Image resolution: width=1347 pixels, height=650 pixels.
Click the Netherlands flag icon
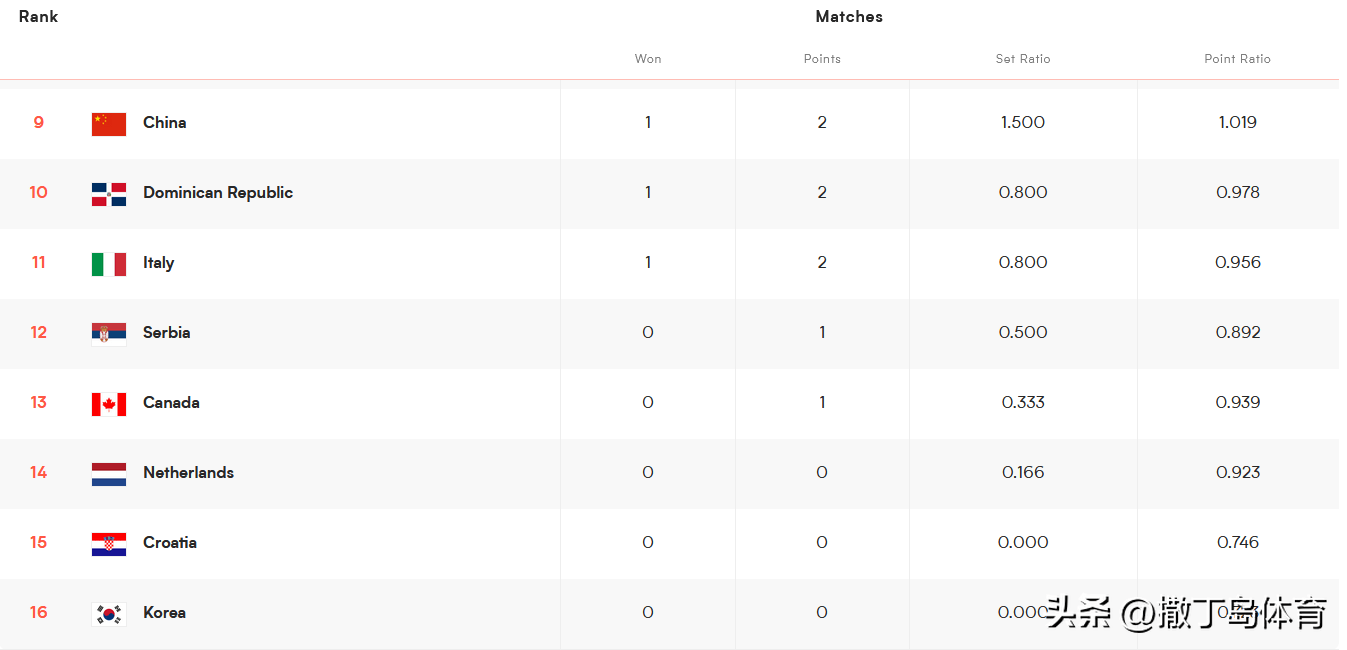[109, 474]
